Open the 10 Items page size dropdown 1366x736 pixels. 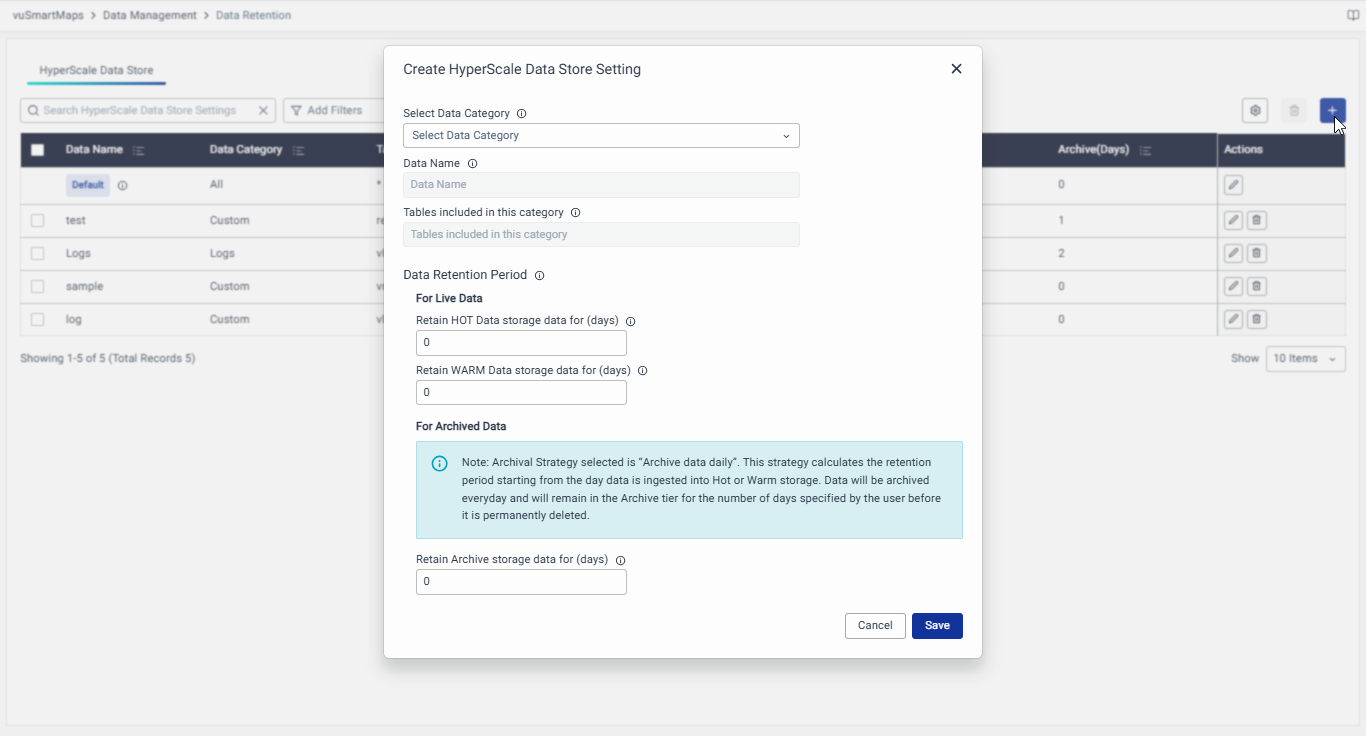[1305, 358]
